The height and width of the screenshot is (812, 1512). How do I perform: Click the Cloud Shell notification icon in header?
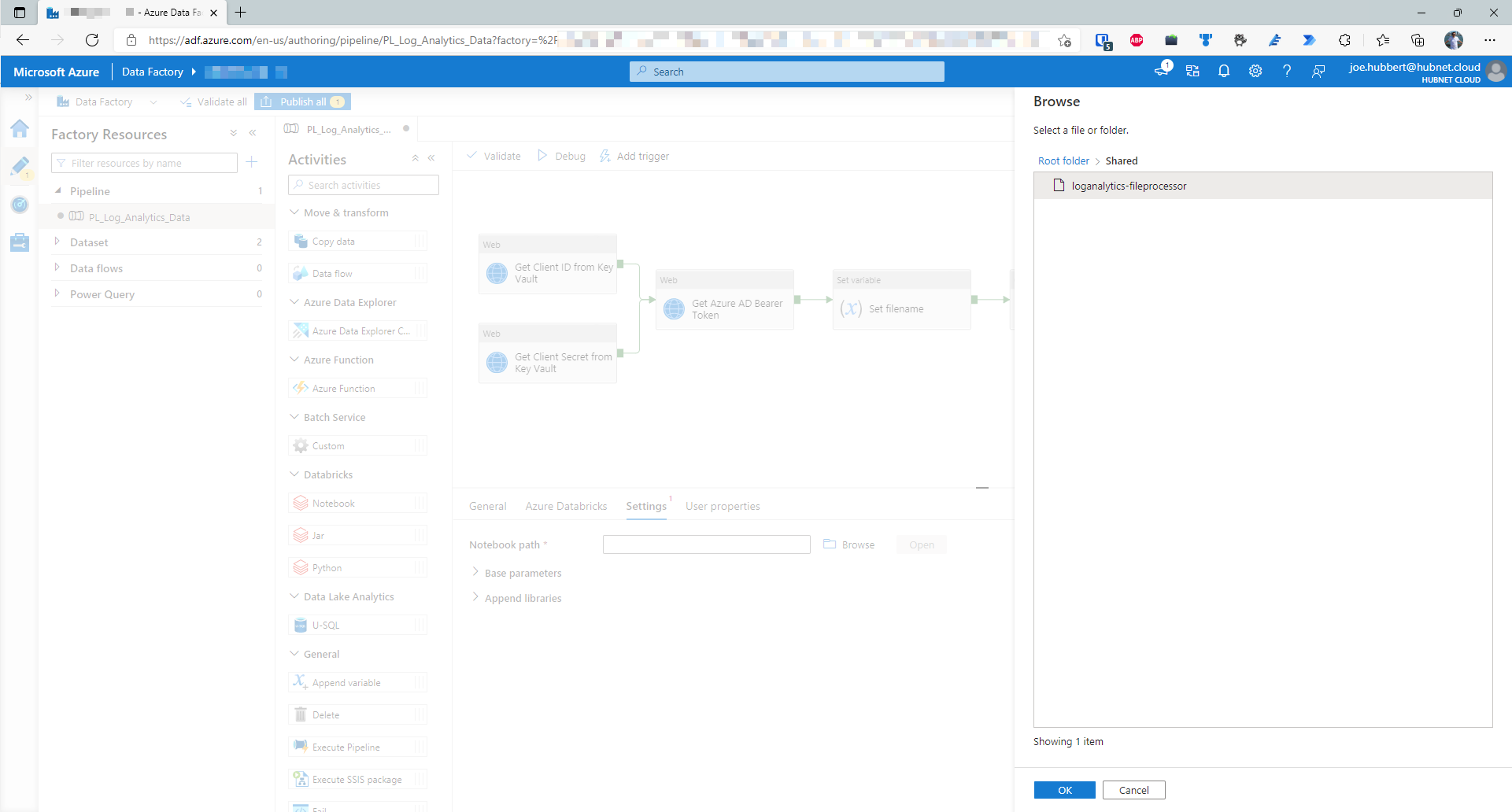tap(1162, 71)
